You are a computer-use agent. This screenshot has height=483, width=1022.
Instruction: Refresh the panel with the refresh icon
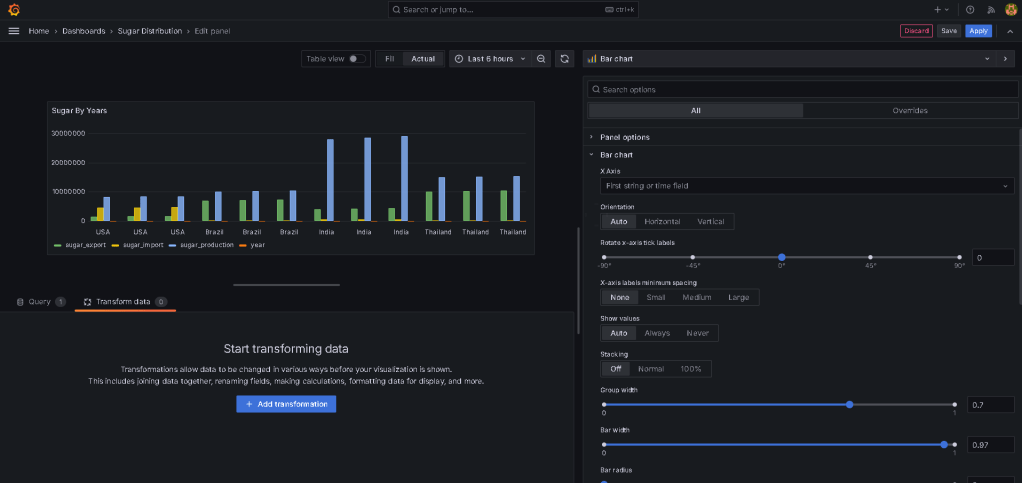[x=564, y=59]
